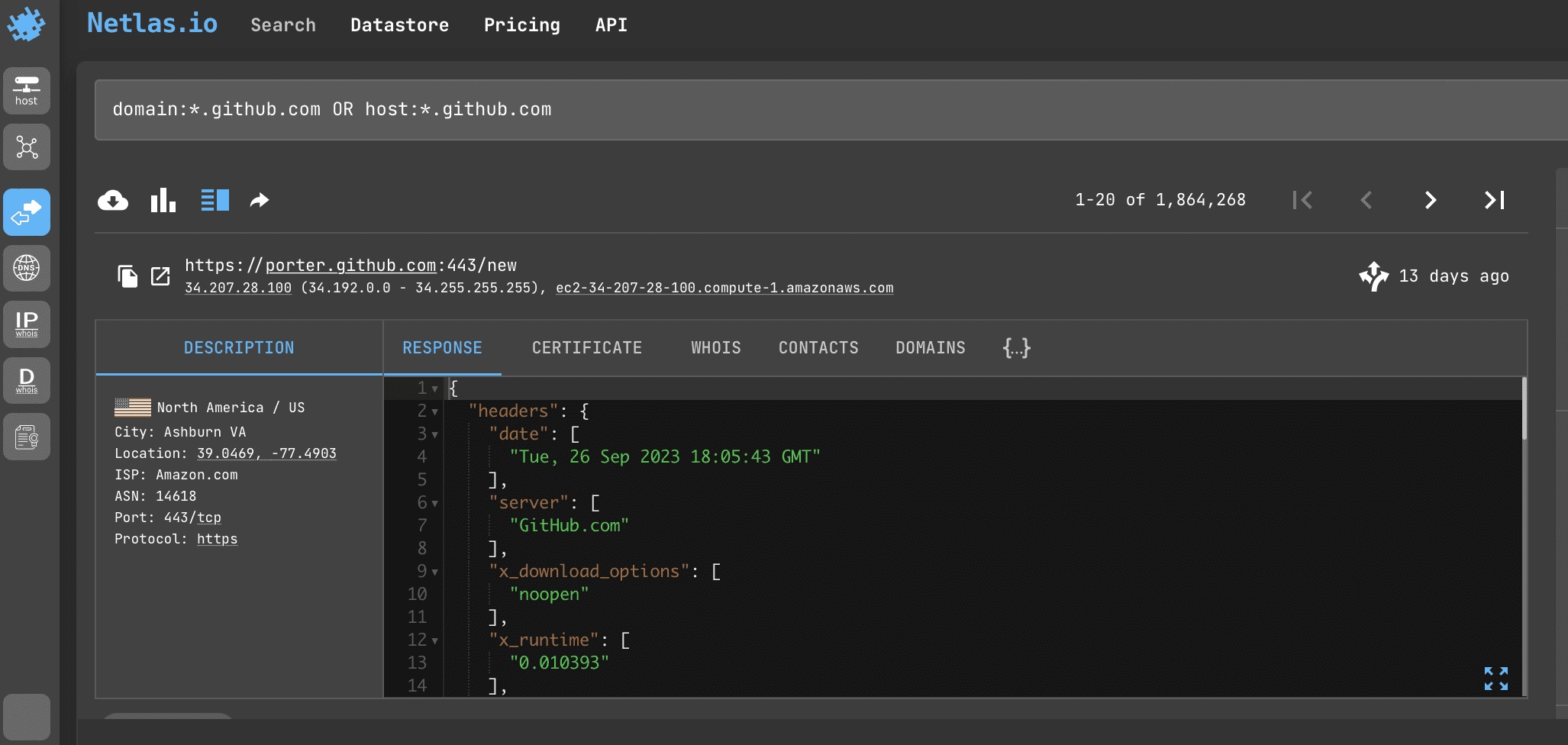Switch to the RESPONSE tab

click(x=443, y=348)
